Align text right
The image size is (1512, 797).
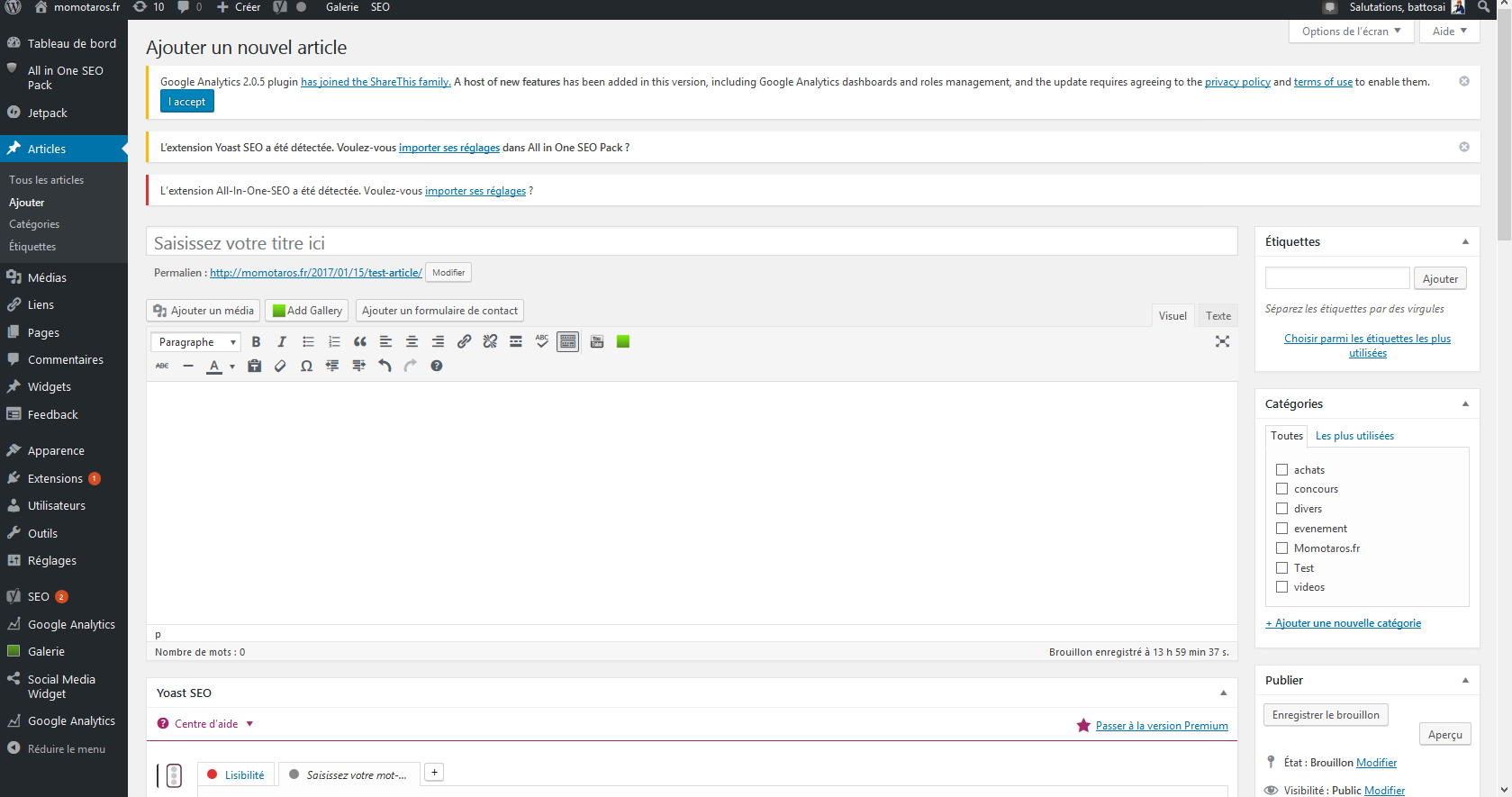click(x=438, y=342)
